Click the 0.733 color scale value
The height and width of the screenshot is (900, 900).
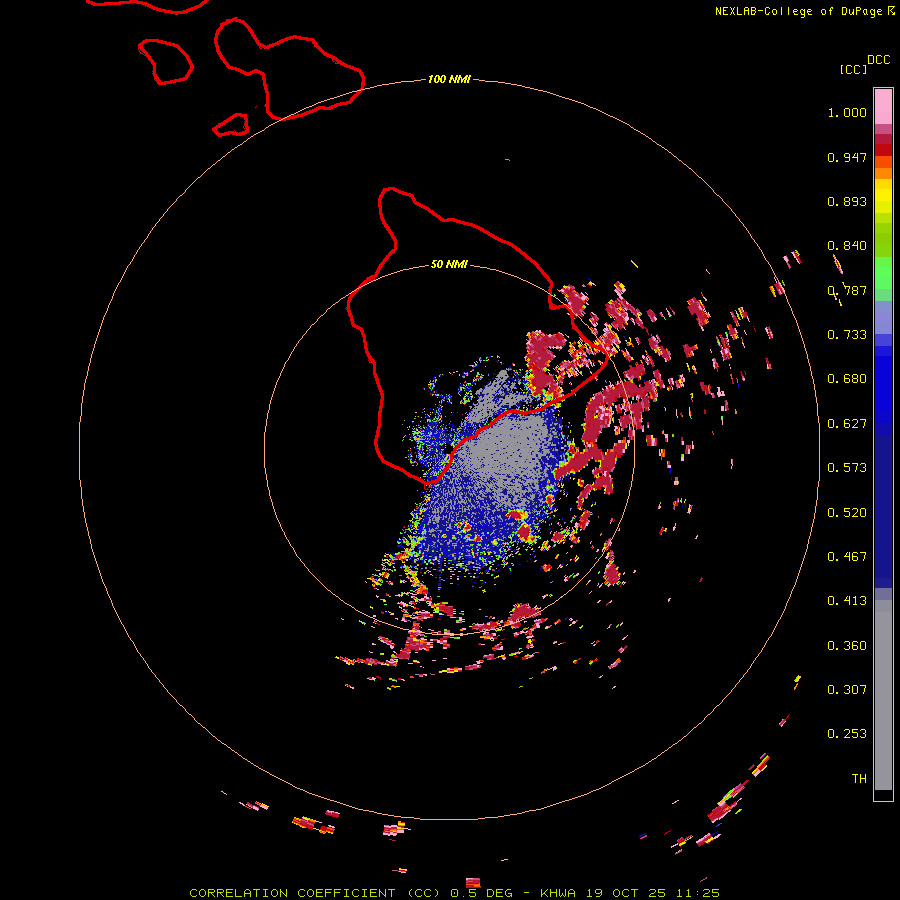coord(847,335)
